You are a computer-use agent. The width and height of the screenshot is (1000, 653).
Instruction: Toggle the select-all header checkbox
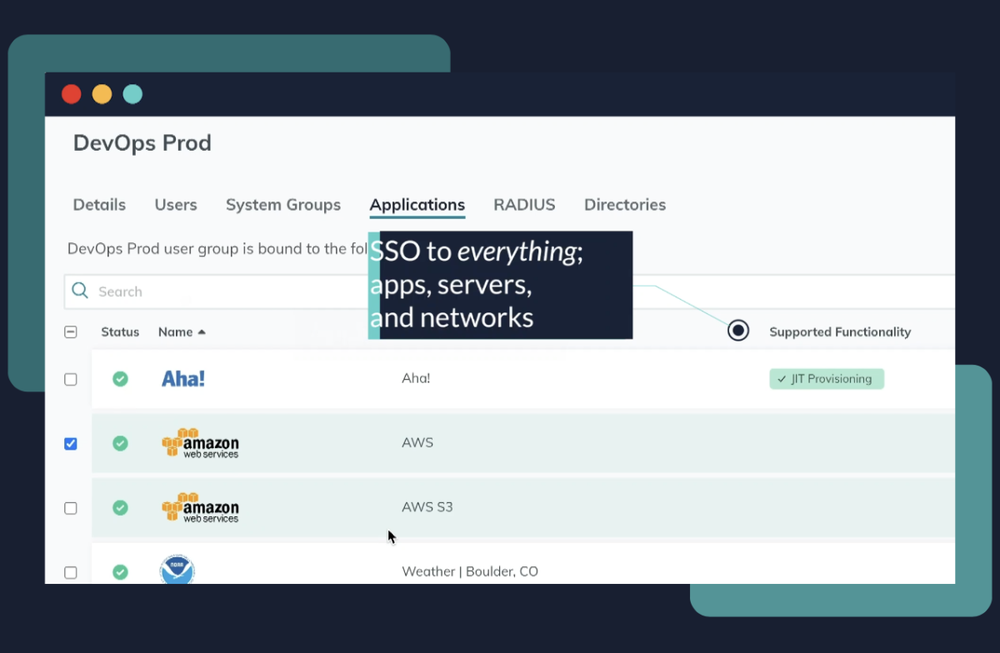coord(71,332)
